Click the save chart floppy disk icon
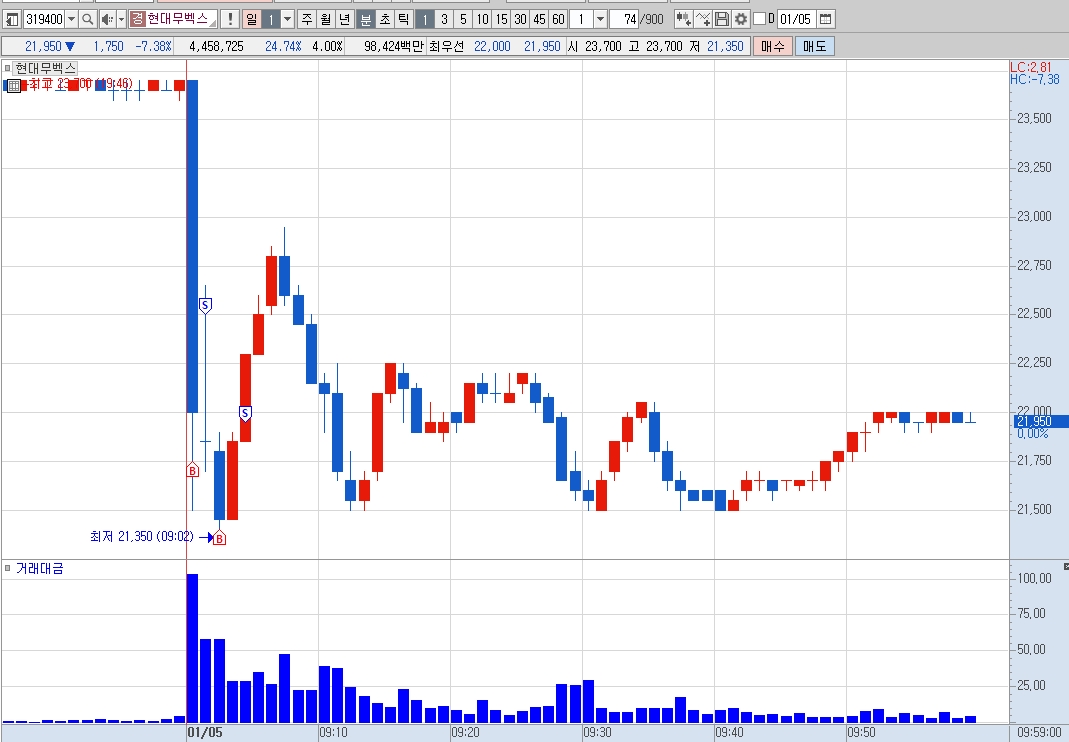The height and width of the screenshot is (742, 1069). point(721,19)
